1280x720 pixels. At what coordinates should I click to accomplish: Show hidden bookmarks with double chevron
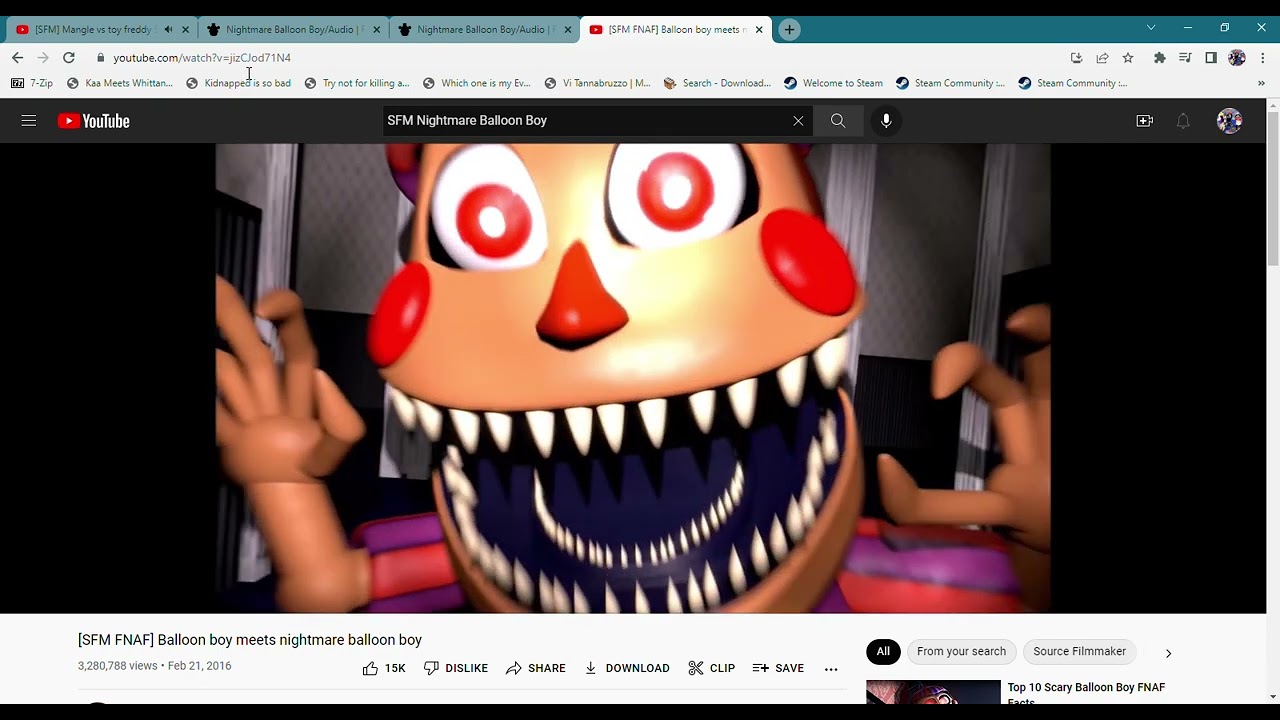point(1261,83)
